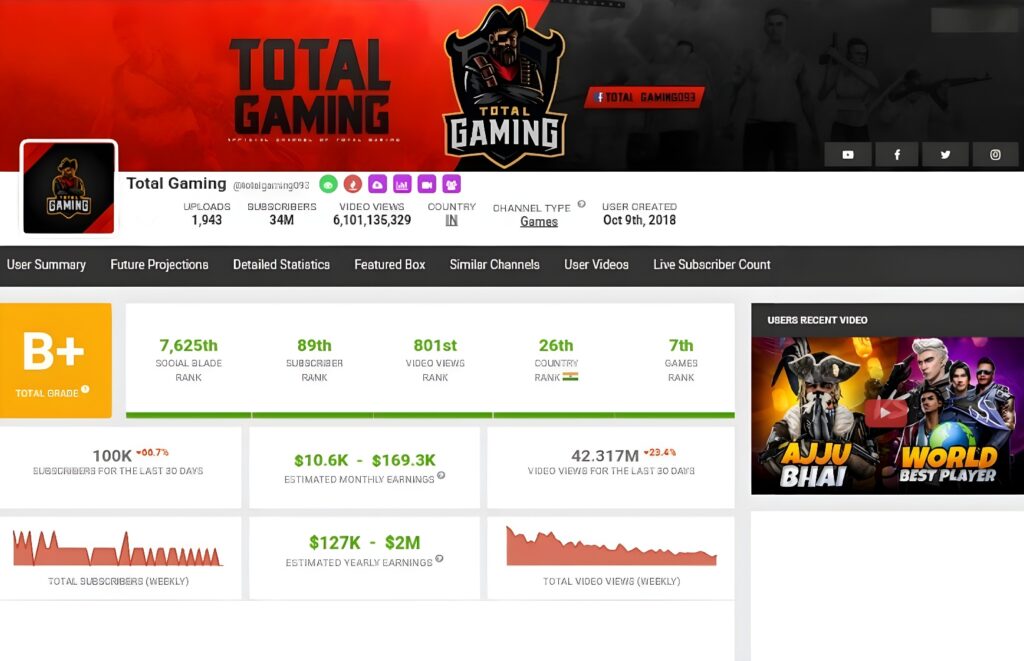Go to the Similar Channels tab

click(494, 265)
